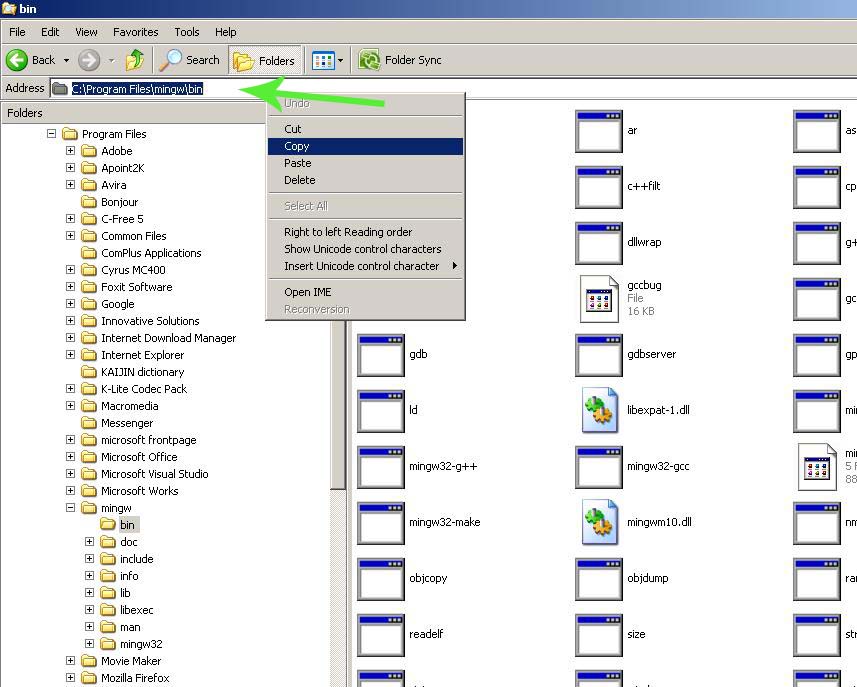Toggle the Folders explorer pane
Screen dimensions: 857x687
263,60
